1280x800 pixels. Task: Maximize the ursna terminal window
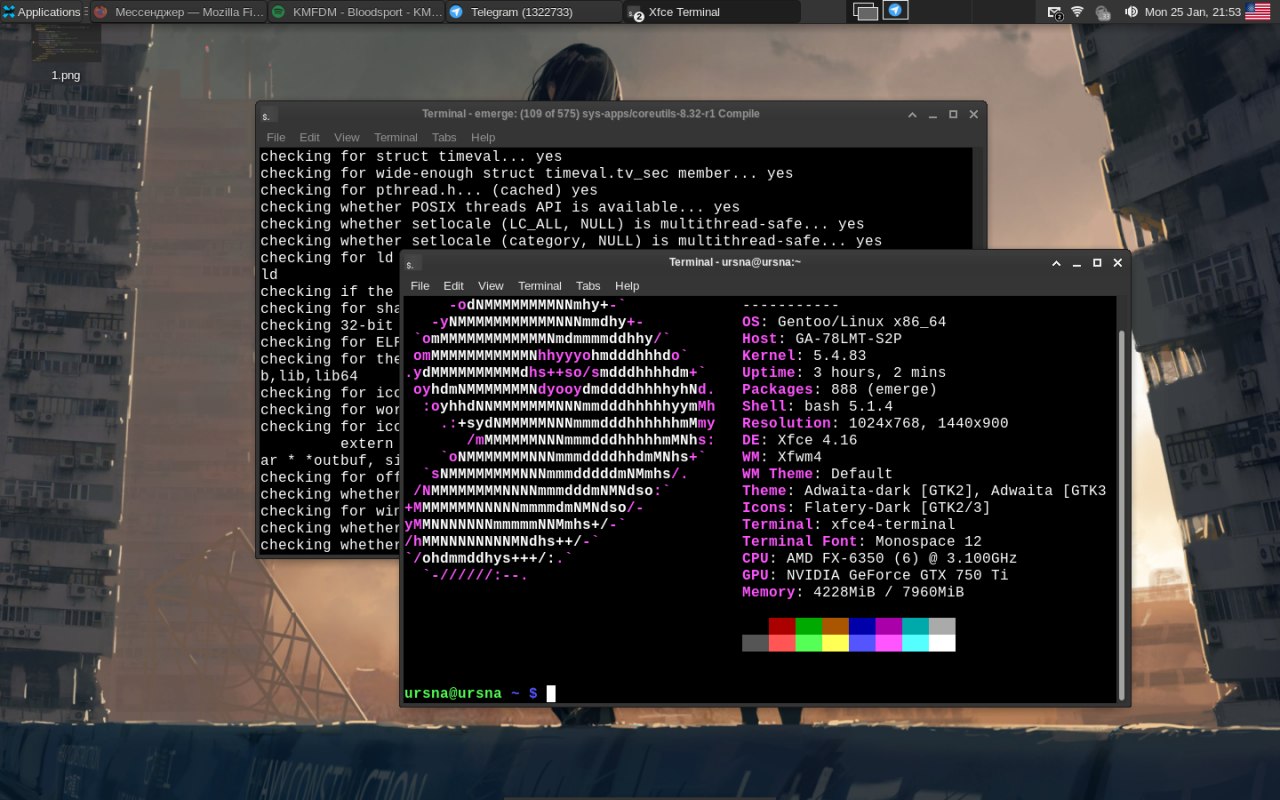click(x=1097, y=262)
